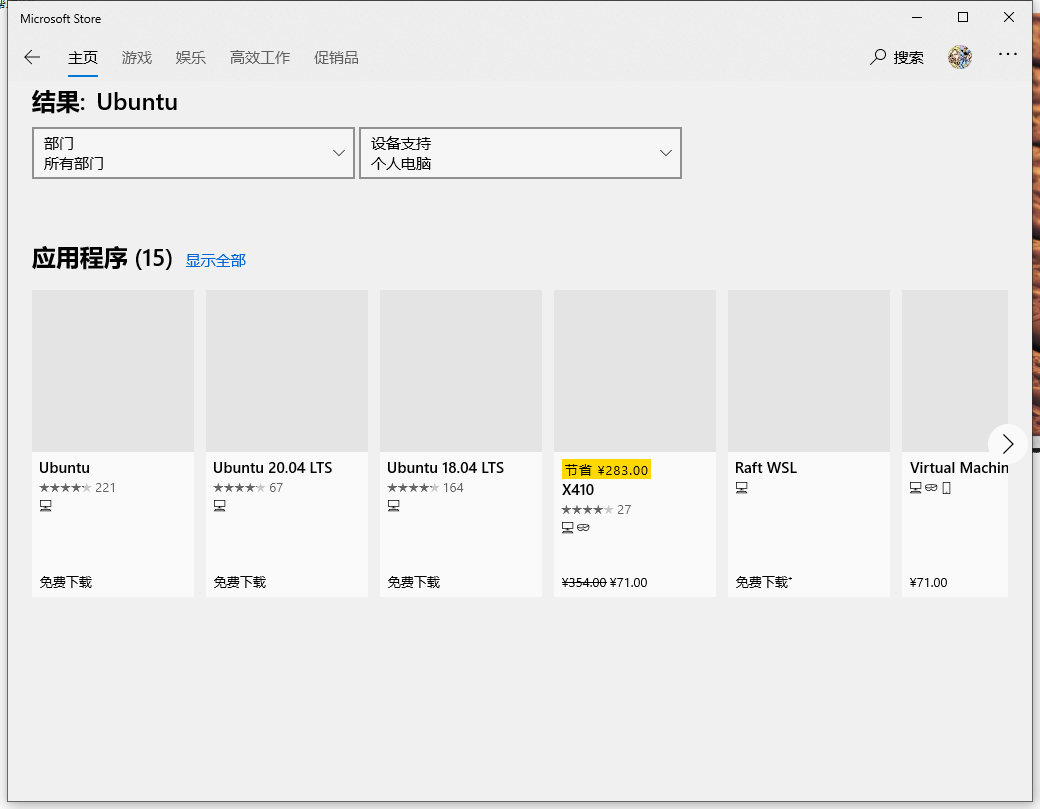Click the X410 app thumbnail image
Screen dimensions: 1040x809
pos(635,371)
